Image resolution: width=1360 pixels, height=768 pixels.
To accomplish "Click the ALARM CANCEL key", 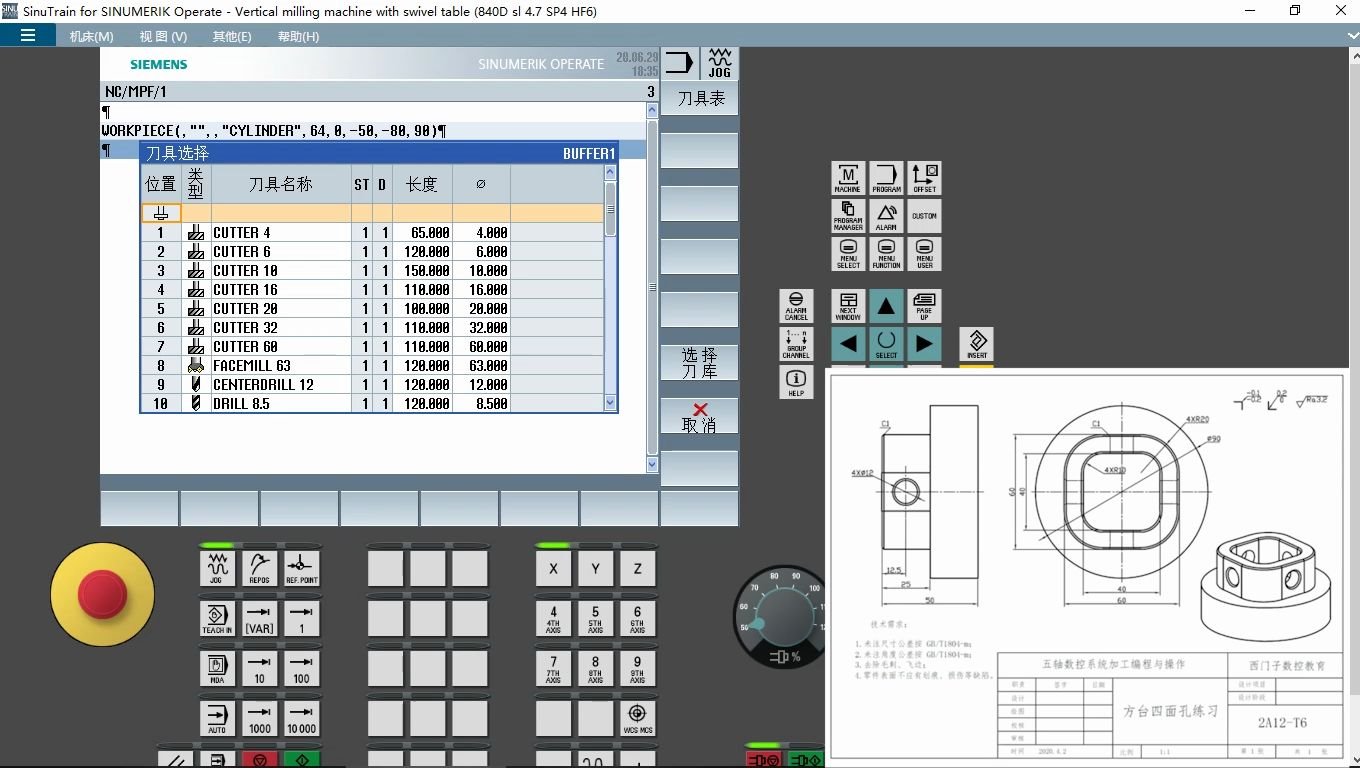I will point(796,306).
